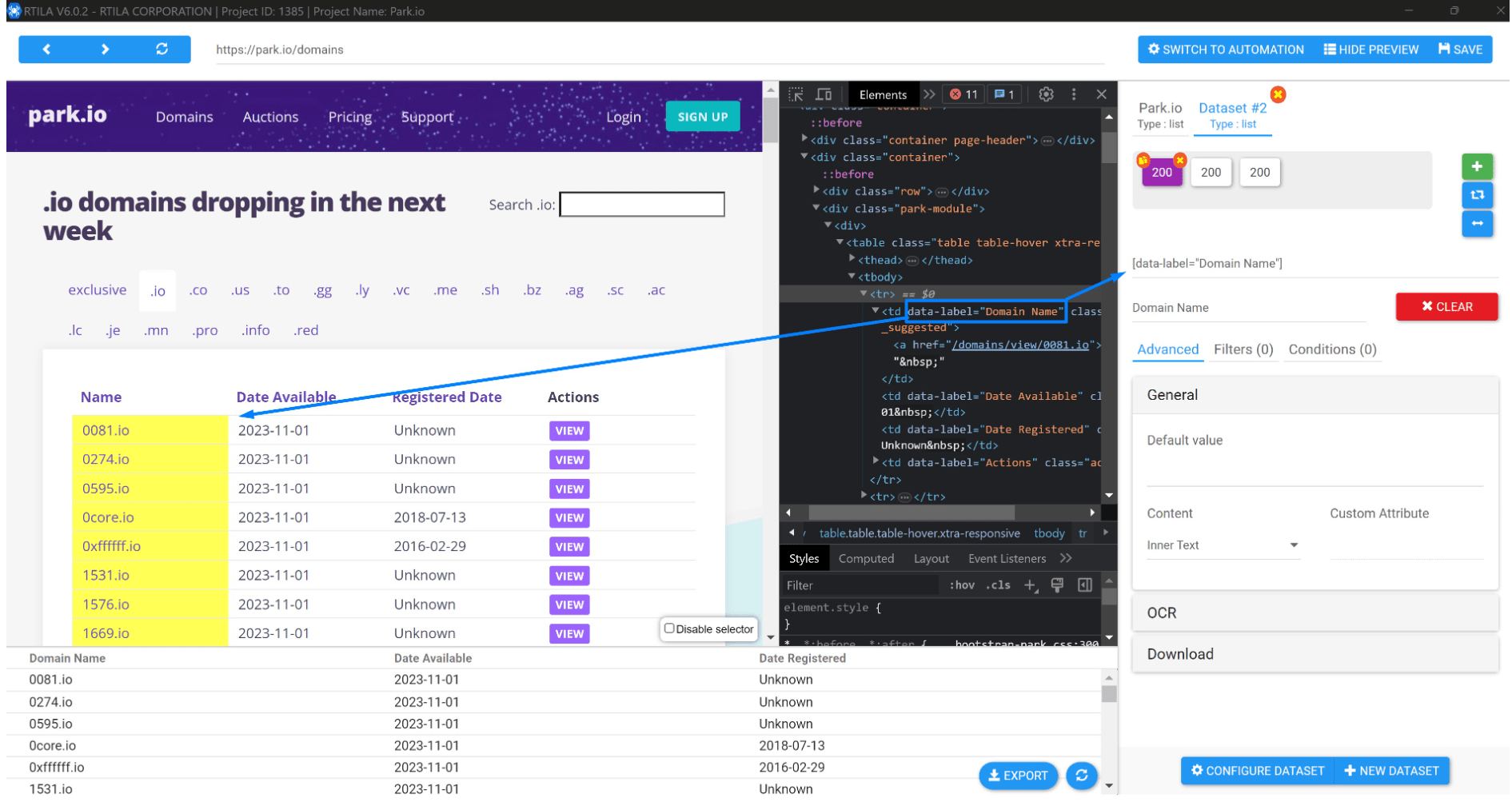Expand the OCR section

click(1315, 613)
